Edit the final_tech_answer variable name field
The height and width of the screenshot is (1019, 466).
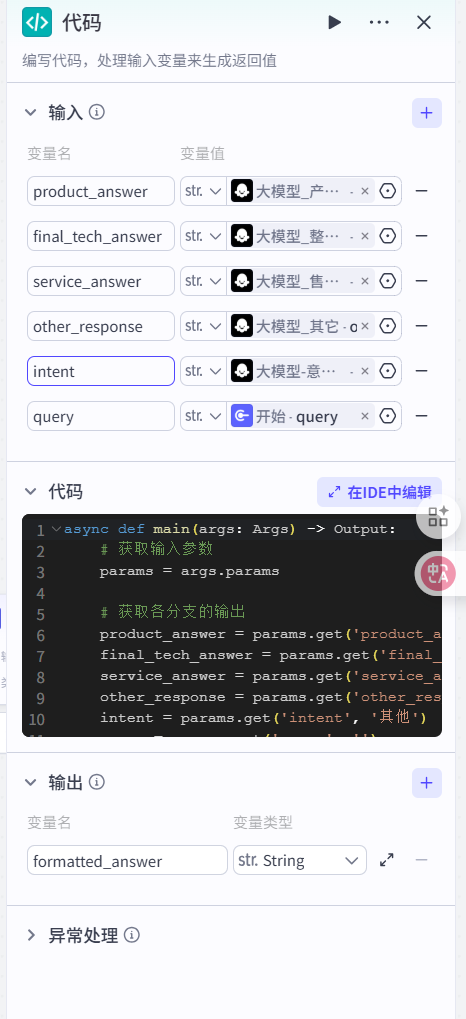coord(101,236)
